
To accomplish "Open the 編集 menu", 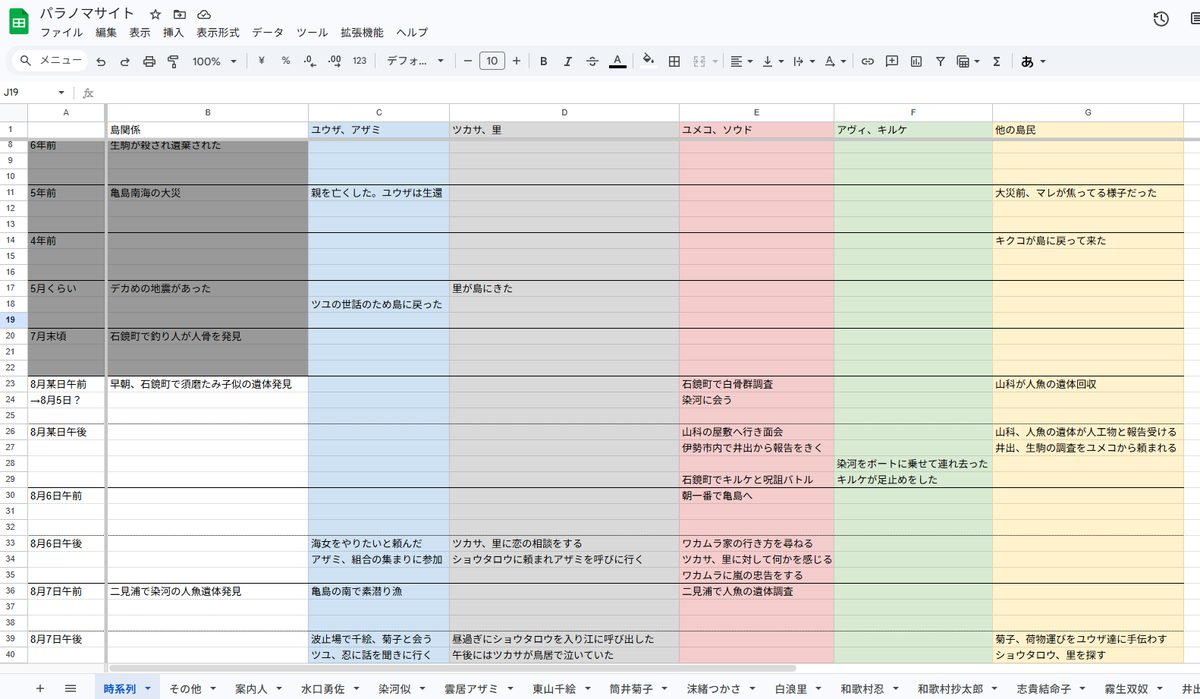I will click(106, 32).
